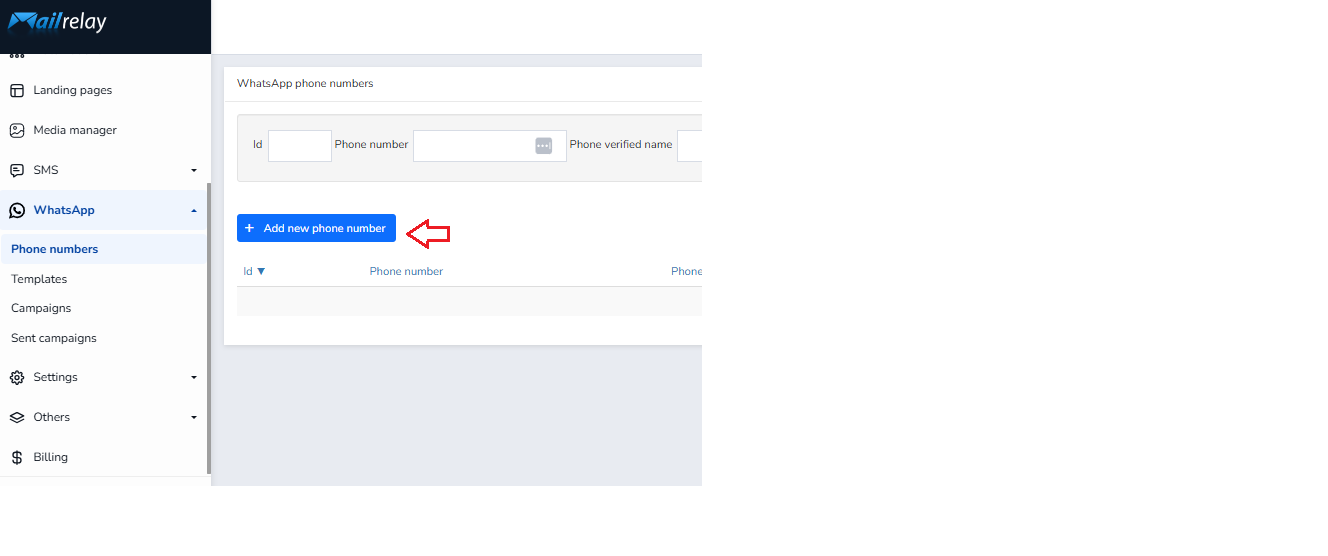Screen dimensions: 1328x556
Task: Click the Others layers icon
Action: click(17, 417)
